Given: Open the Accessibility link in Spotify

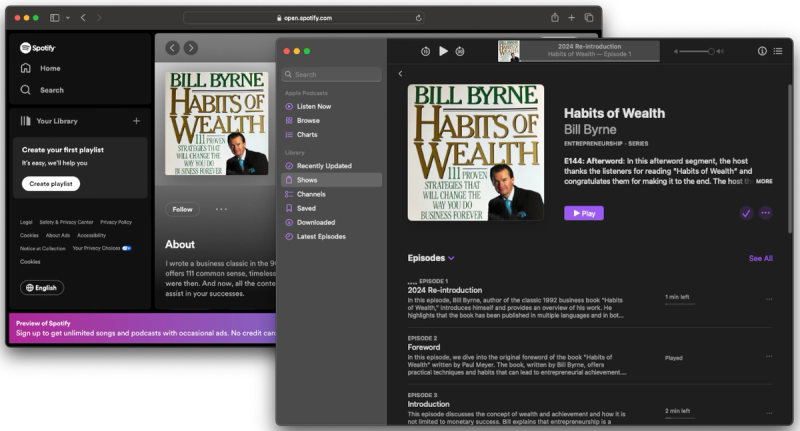Looking at the screenshot, I should coord(91,236).
